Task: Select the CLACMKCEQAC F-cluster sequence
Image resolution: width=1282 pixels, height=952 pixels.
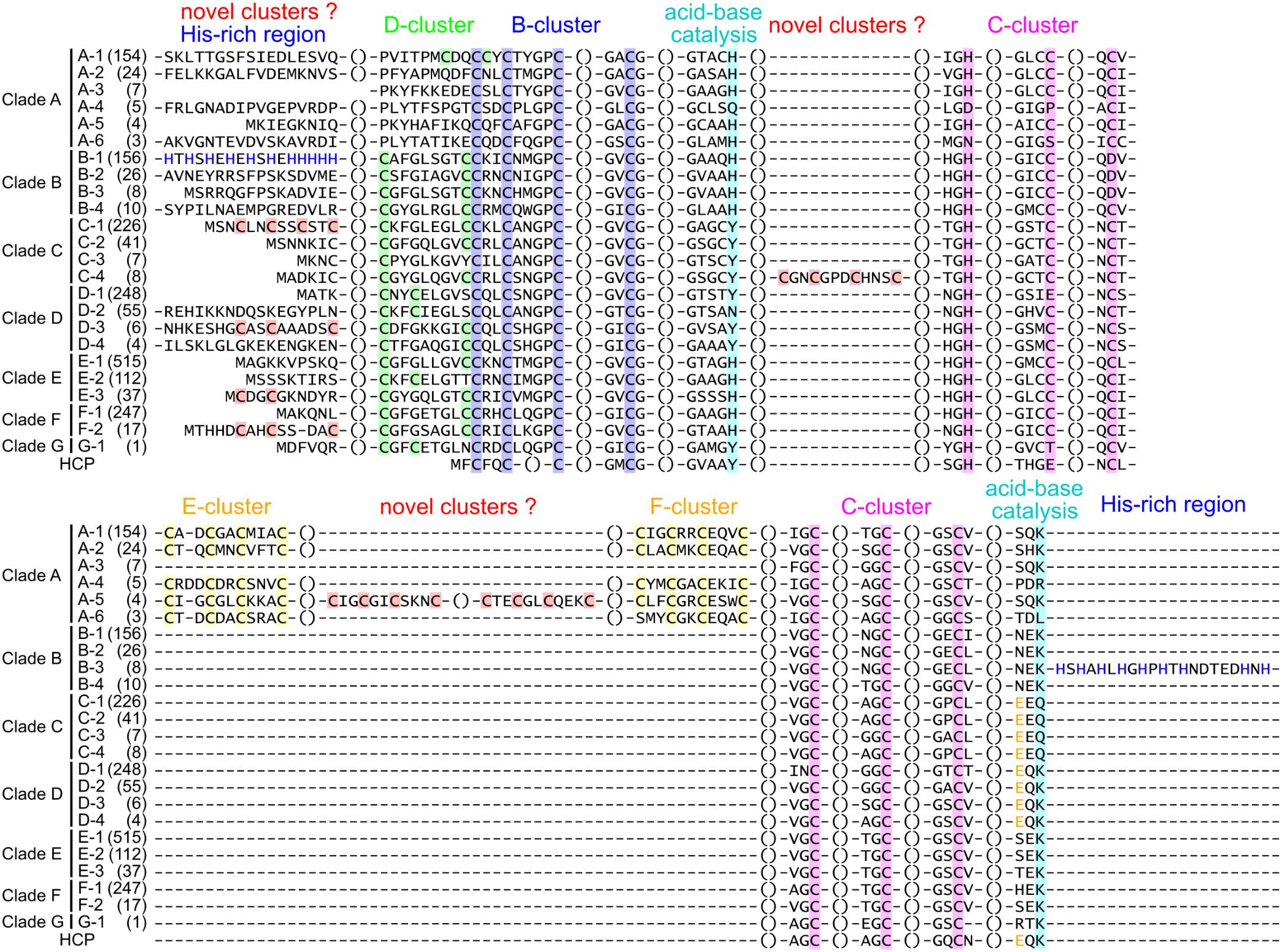Action: (692, 549)
